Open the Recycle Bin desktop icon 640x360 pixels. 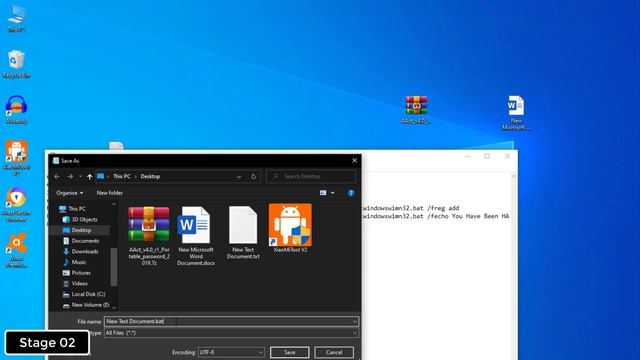pos(16,64)
